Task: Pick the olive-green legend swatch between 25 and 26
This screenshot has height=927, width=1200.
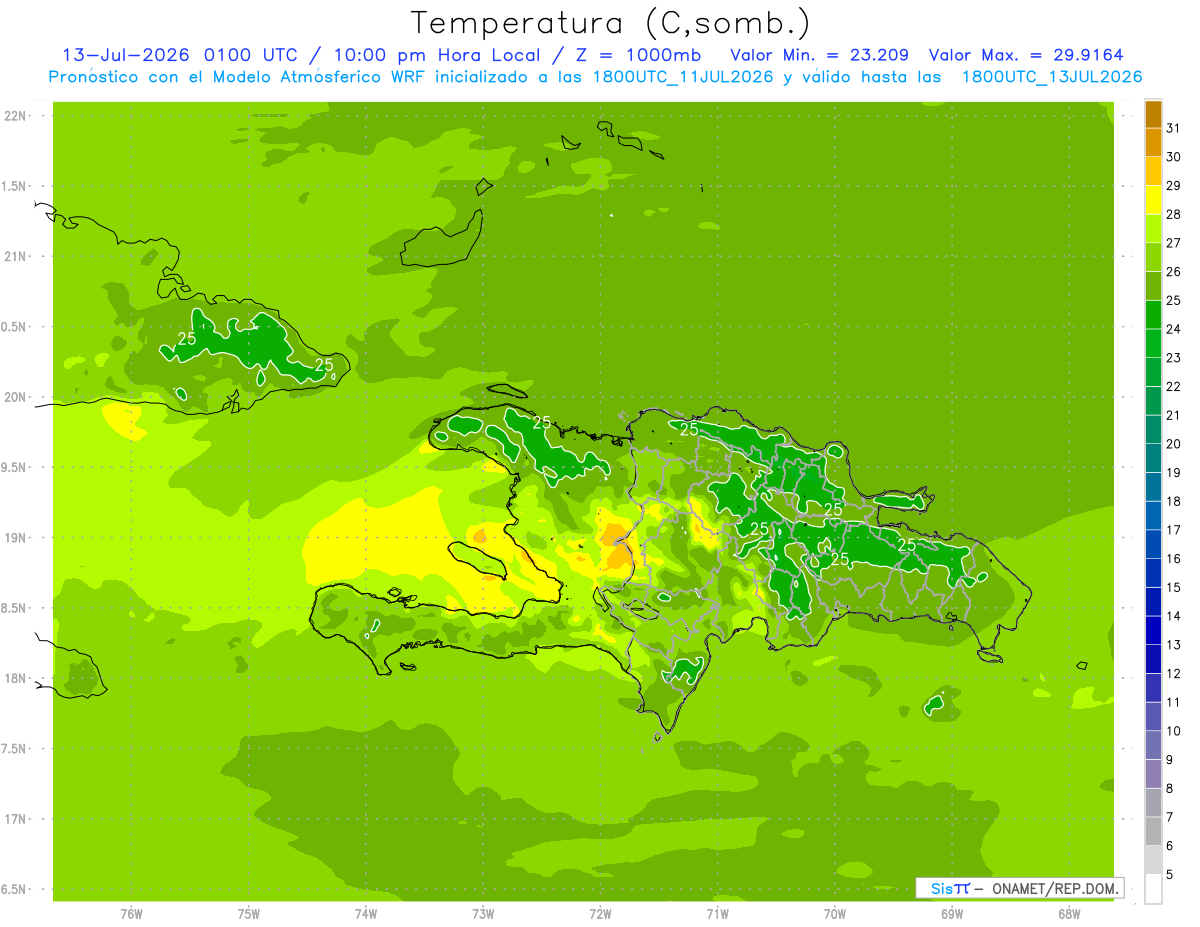Action: tap(1153, 286)
